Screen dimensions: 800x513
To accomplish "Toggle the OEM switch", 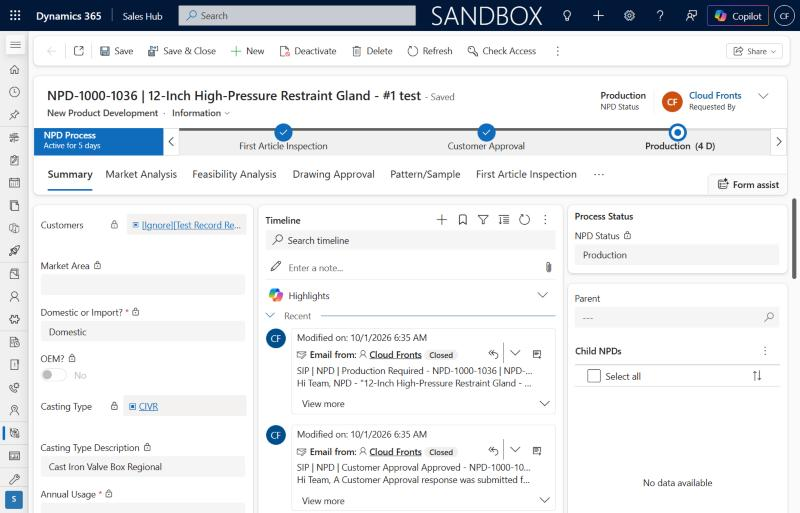I will tap(54, 375).
